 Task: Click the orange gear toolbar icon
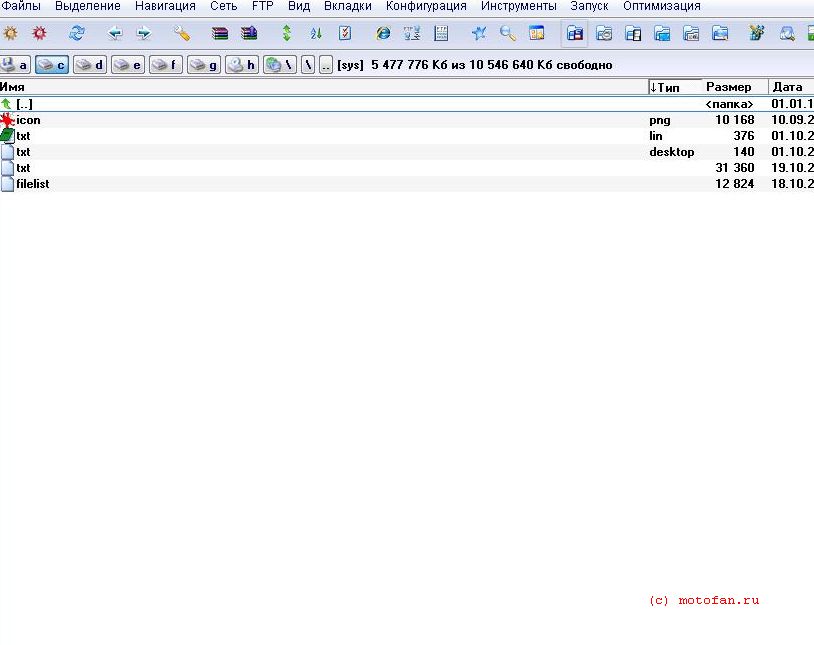coord(10,34)
